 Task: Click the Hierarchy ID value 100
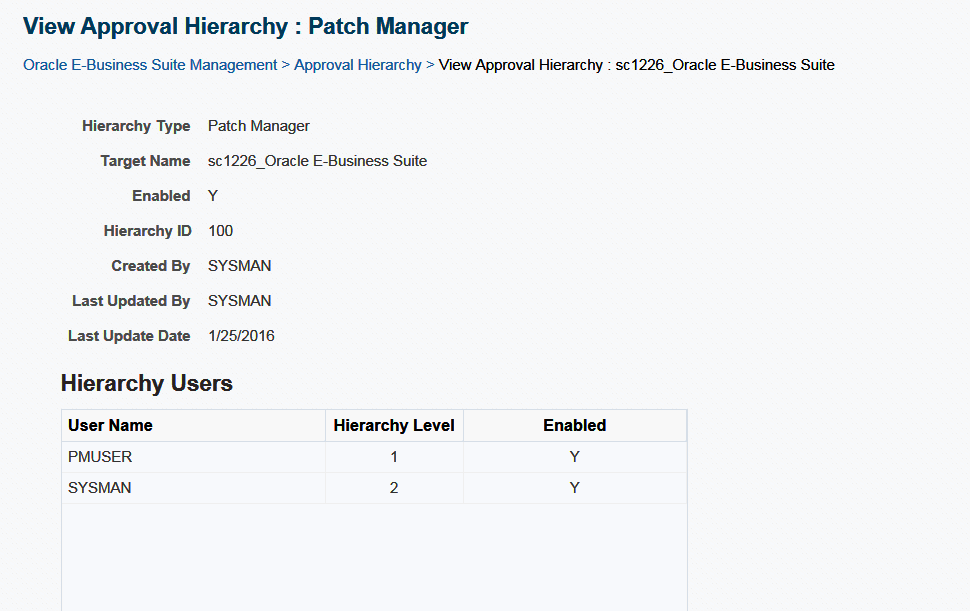tap(220, 231)
